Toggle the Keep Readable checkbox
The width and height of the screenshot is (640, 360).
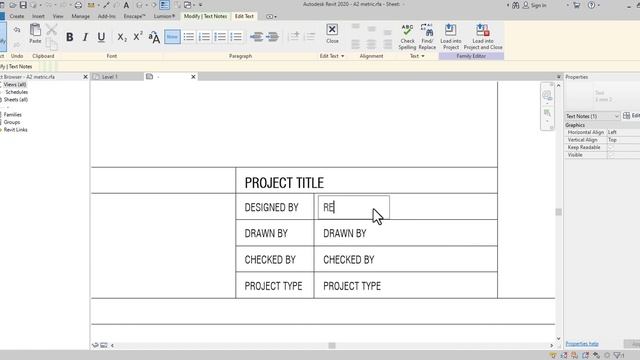(x=611, y=147)
